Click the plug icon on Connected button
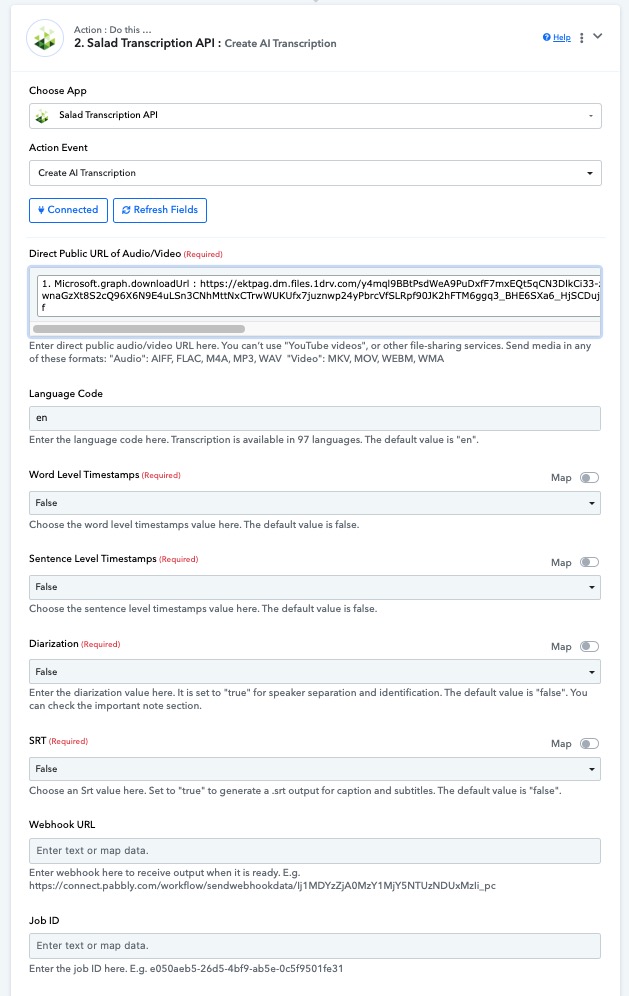The height and width of the screenshot is (996, 629). [x=41, y=210]
